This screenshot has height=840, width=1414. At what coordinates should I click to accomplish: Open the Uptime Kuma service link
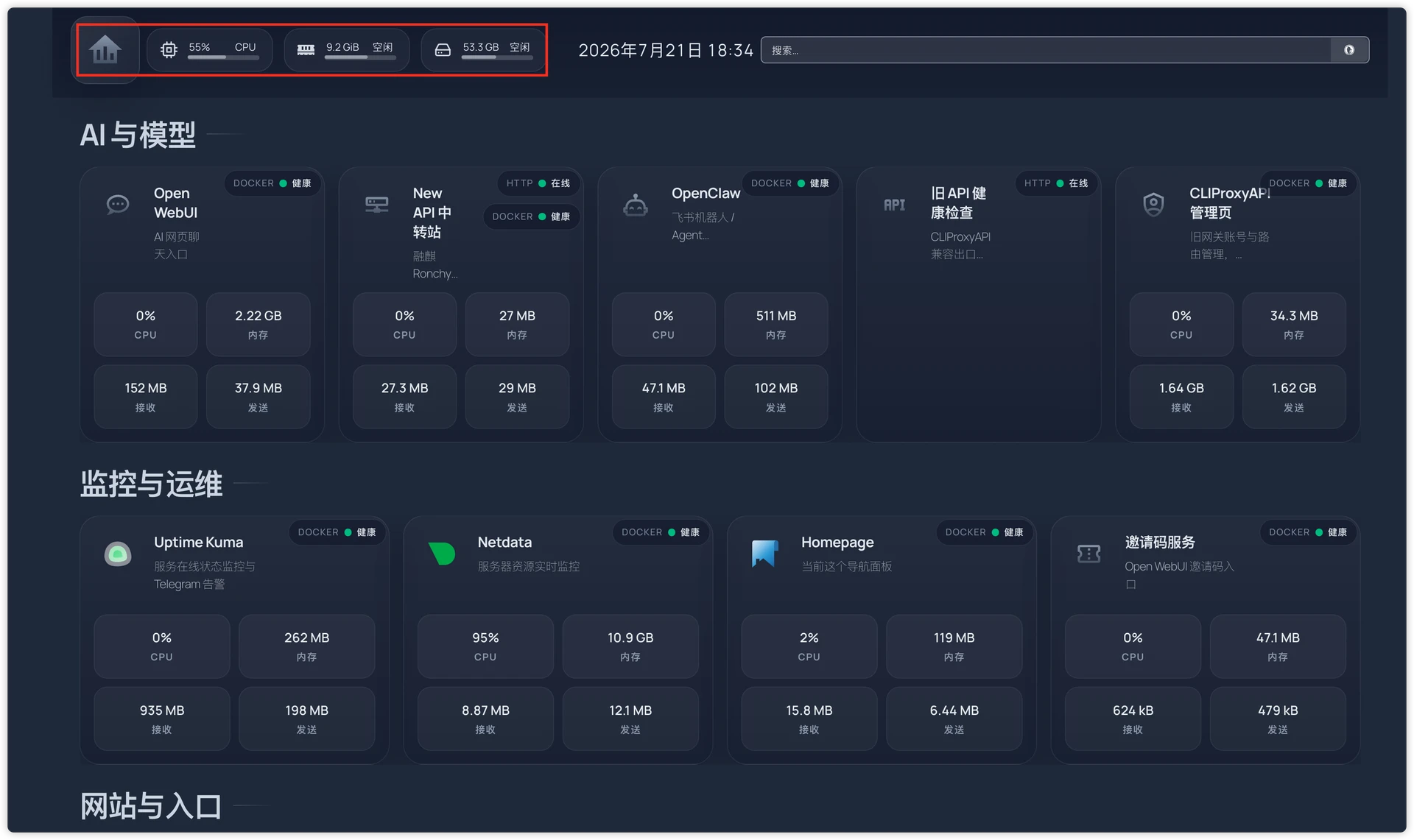tap(198, 542)
